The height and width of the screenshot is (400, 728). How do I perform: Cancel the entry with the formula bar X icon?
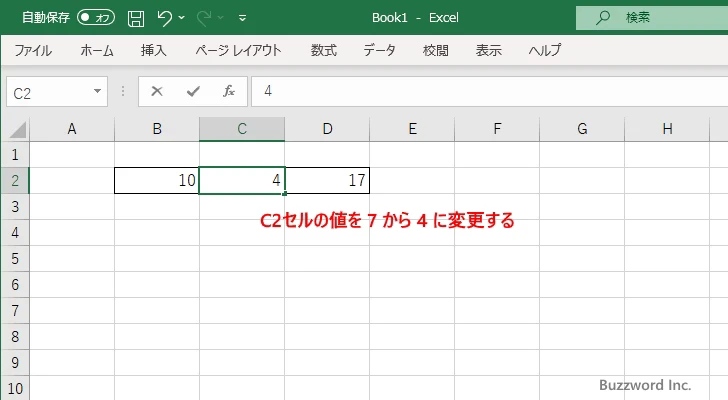pos(156,91)
